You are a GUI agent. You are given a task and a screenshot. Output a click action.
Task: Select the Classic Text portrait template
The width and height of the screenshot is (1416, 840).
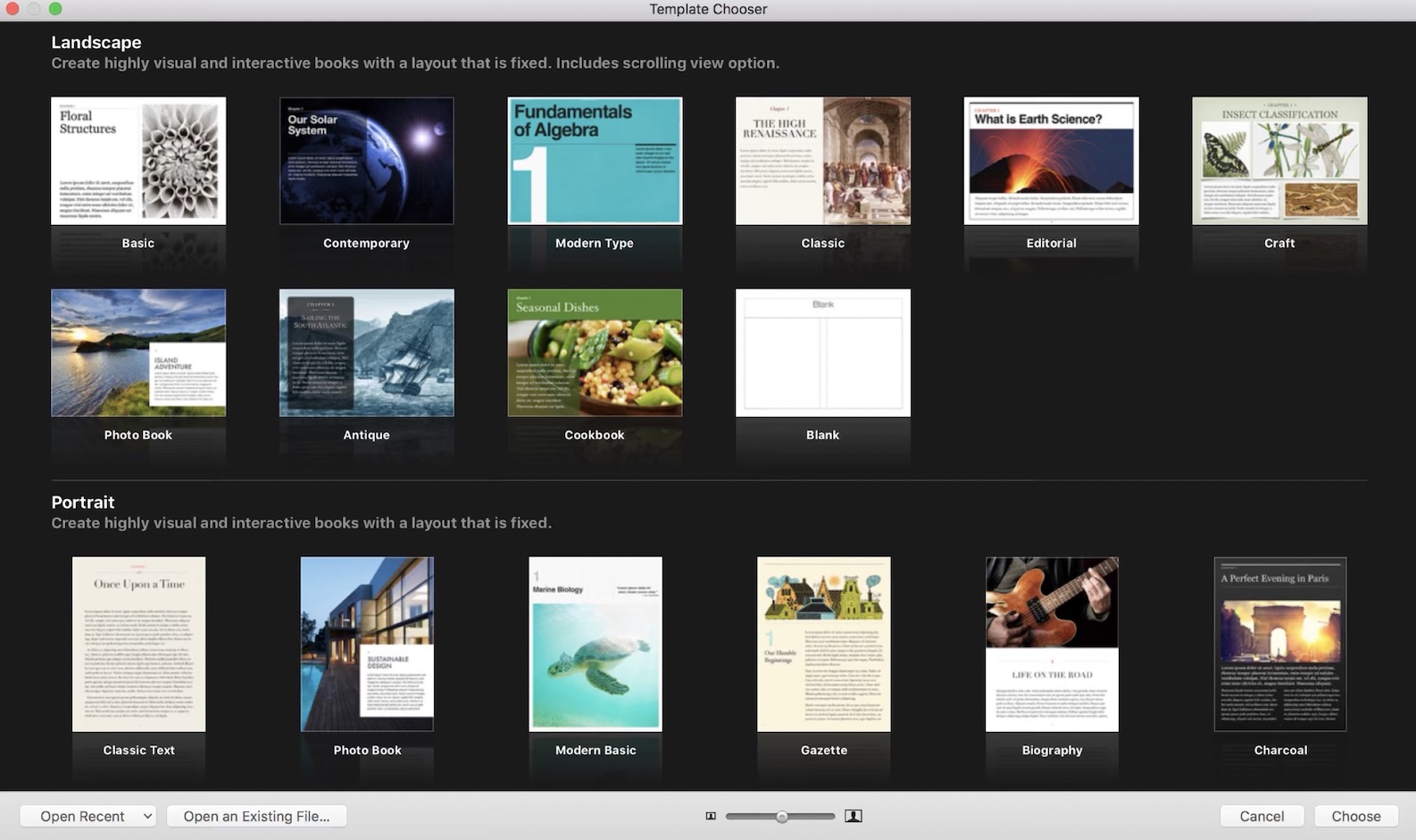click(x=138, y=645)
